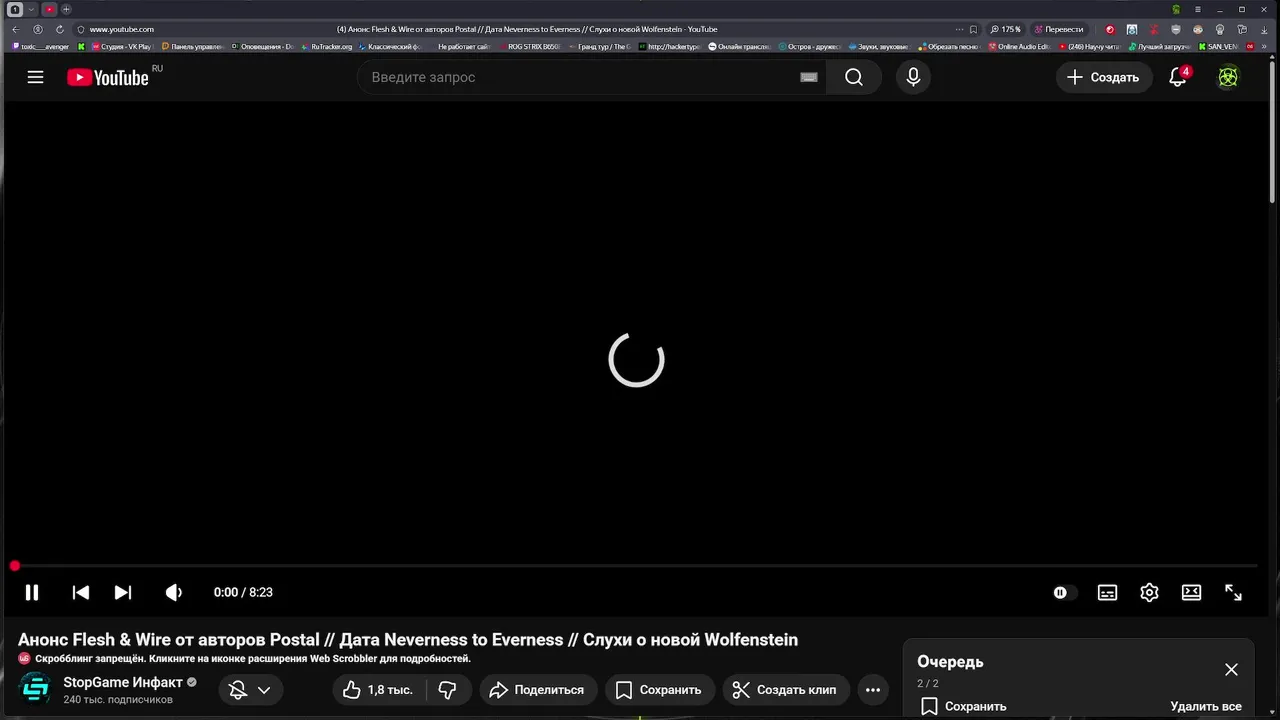Screen dimensions: 1280x720
Task: Reload the page
Action: [60, 29]
